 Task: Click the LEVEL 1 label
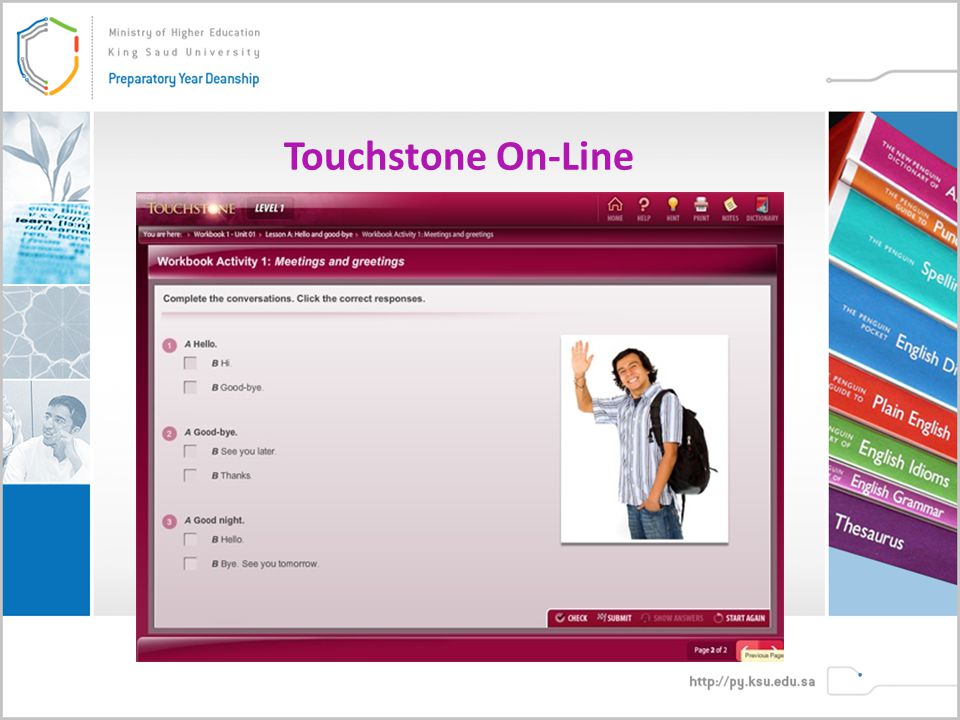[x=269, y=208]
